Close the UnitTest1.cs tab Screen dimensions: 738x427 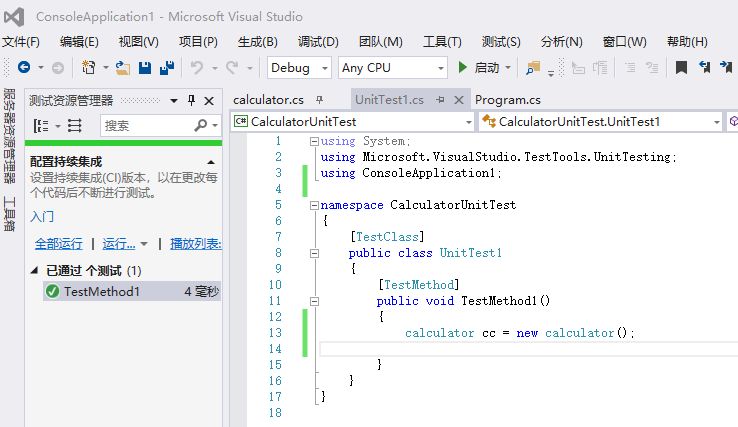459,100
